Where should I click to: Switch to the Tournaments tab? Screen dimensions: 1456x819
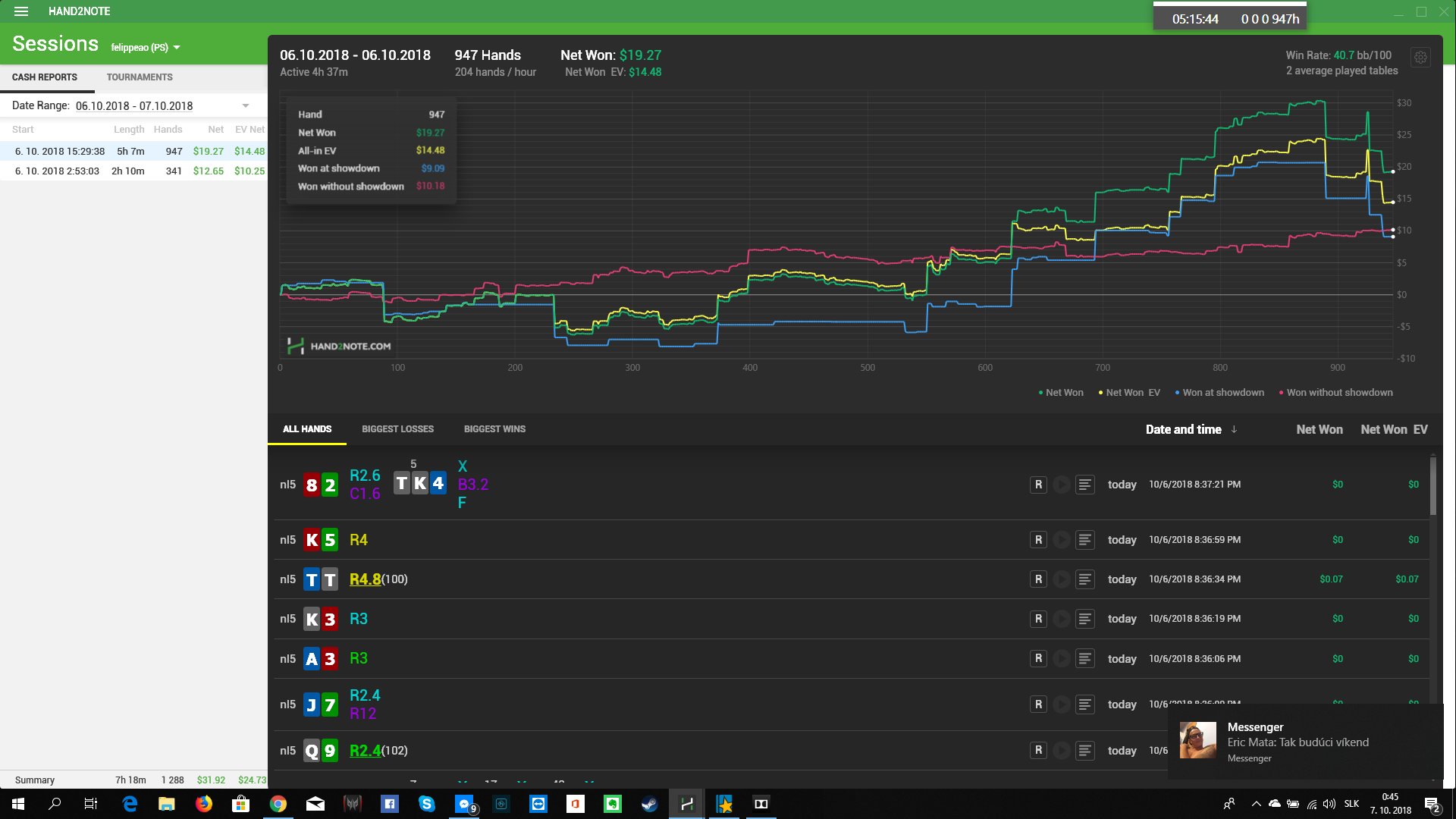click(140, 77)
